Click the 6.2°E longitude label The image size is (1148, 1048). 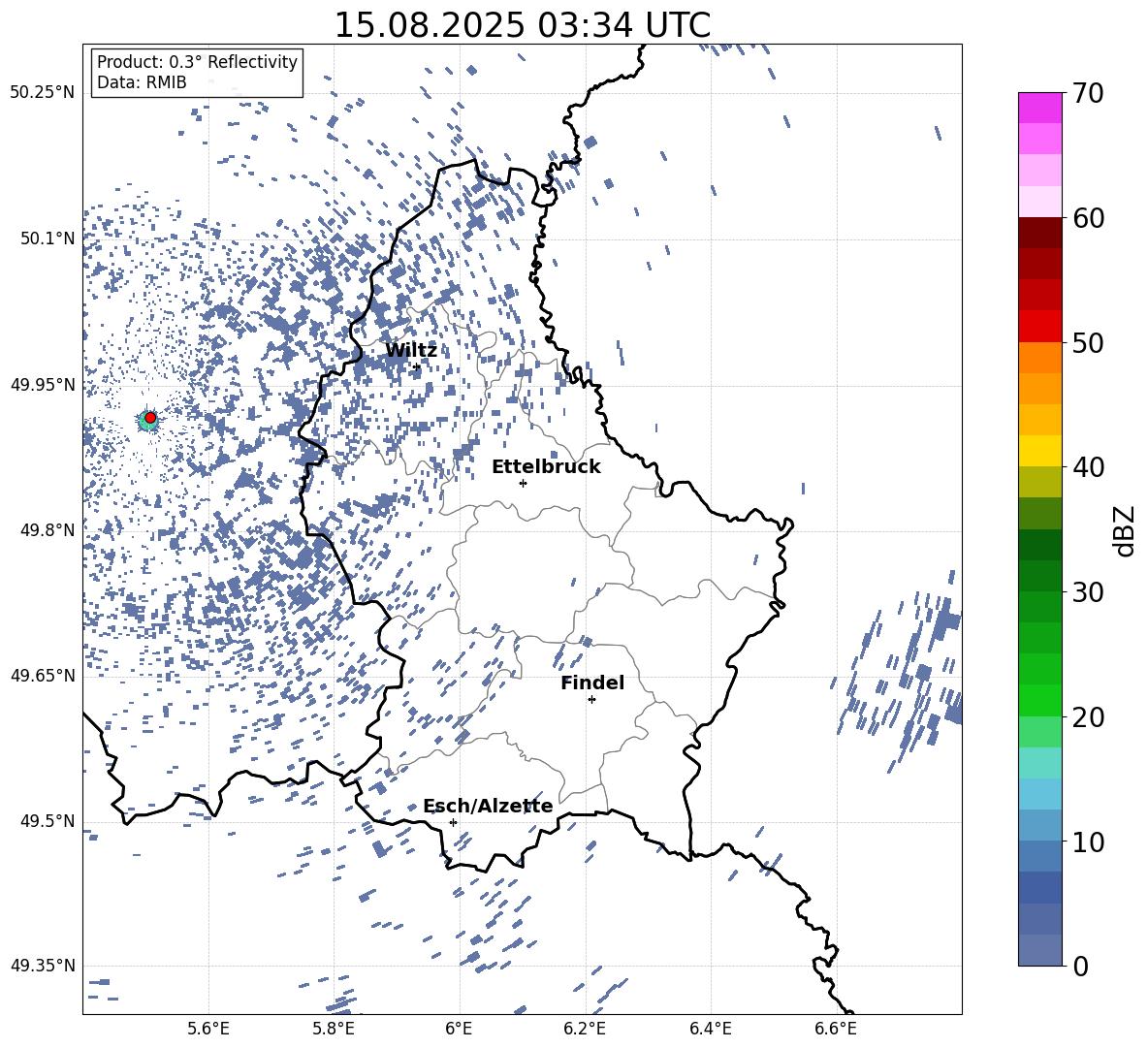click(x=585, y=1029)
